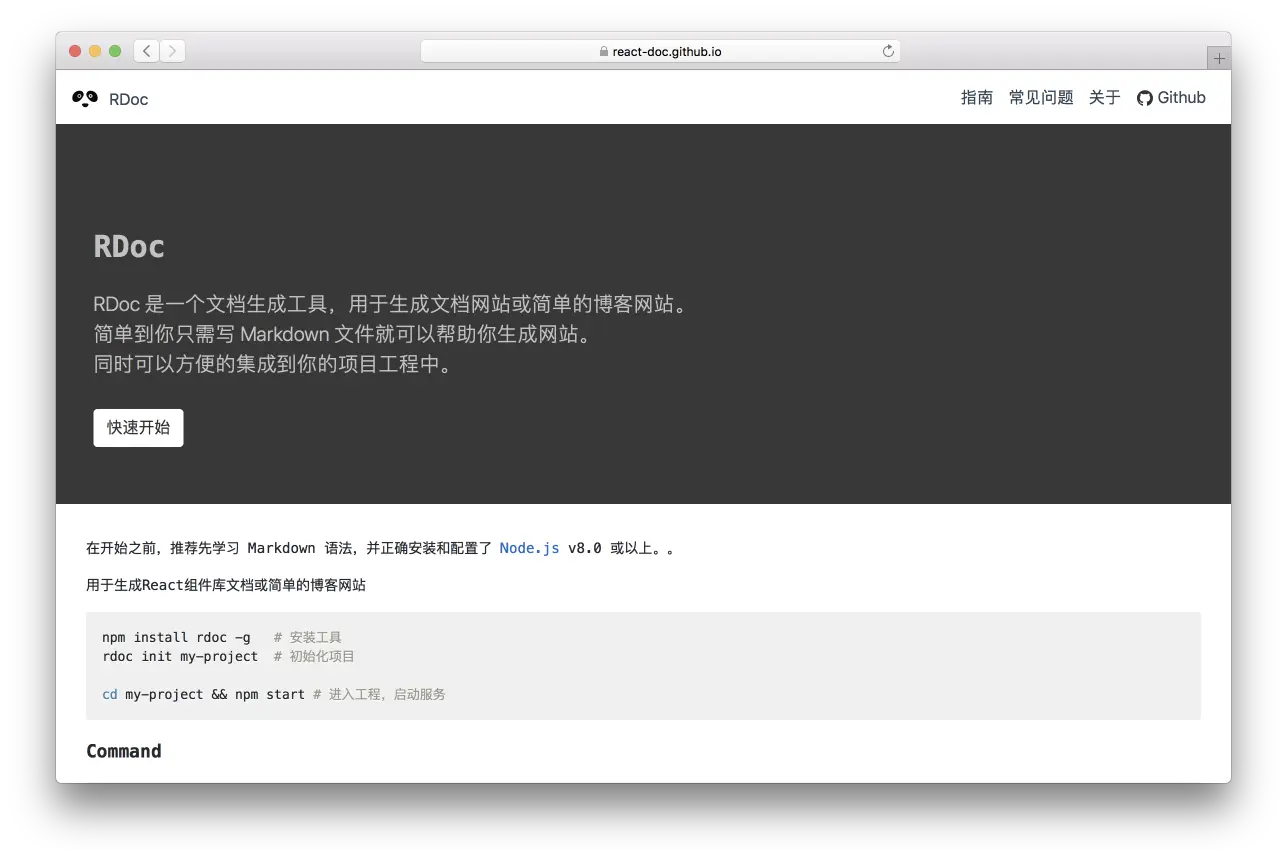Close the browser window using the red button
Screen dimensions: 1287x863
point(75,51)
